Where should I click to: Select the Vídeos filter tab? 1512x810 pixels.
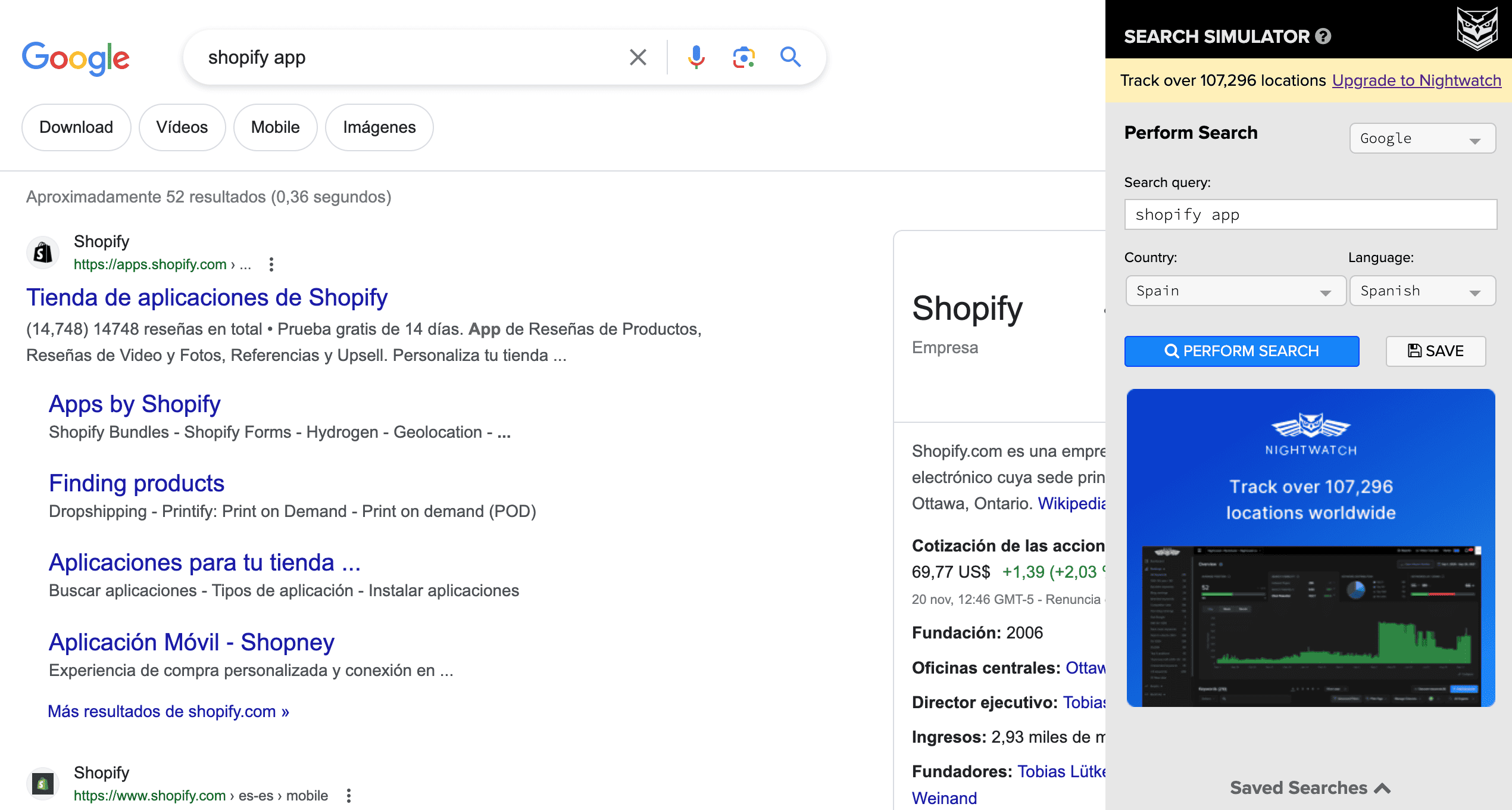coord(182,127)
